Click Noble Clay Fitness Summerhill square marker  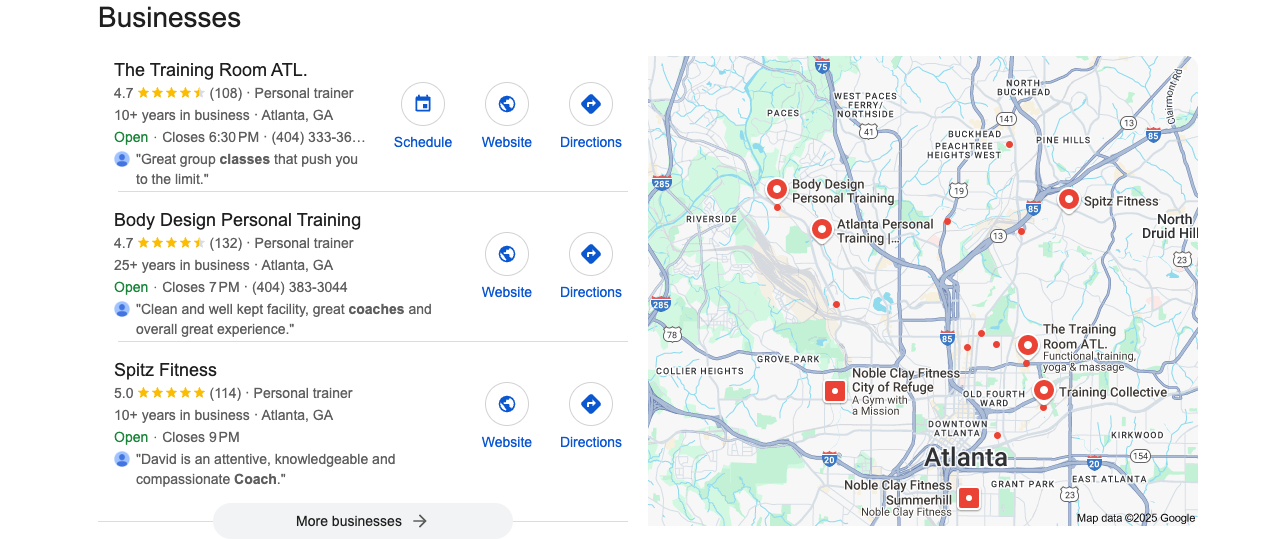pyautogui.click(x=968, y=498)
